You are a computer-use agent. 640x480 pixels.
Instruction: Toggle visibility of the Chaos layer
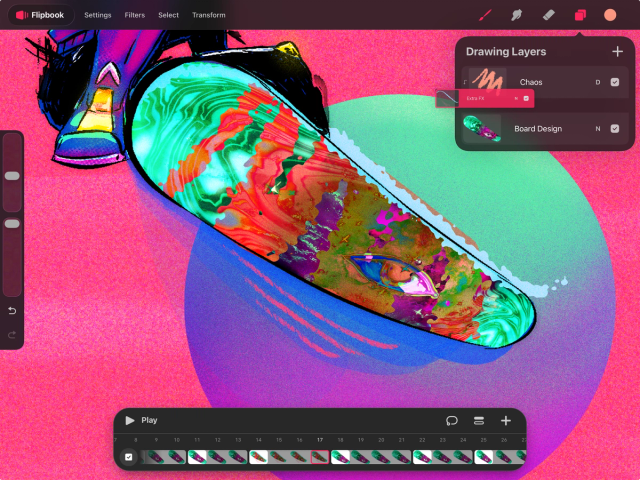point(615,82)
